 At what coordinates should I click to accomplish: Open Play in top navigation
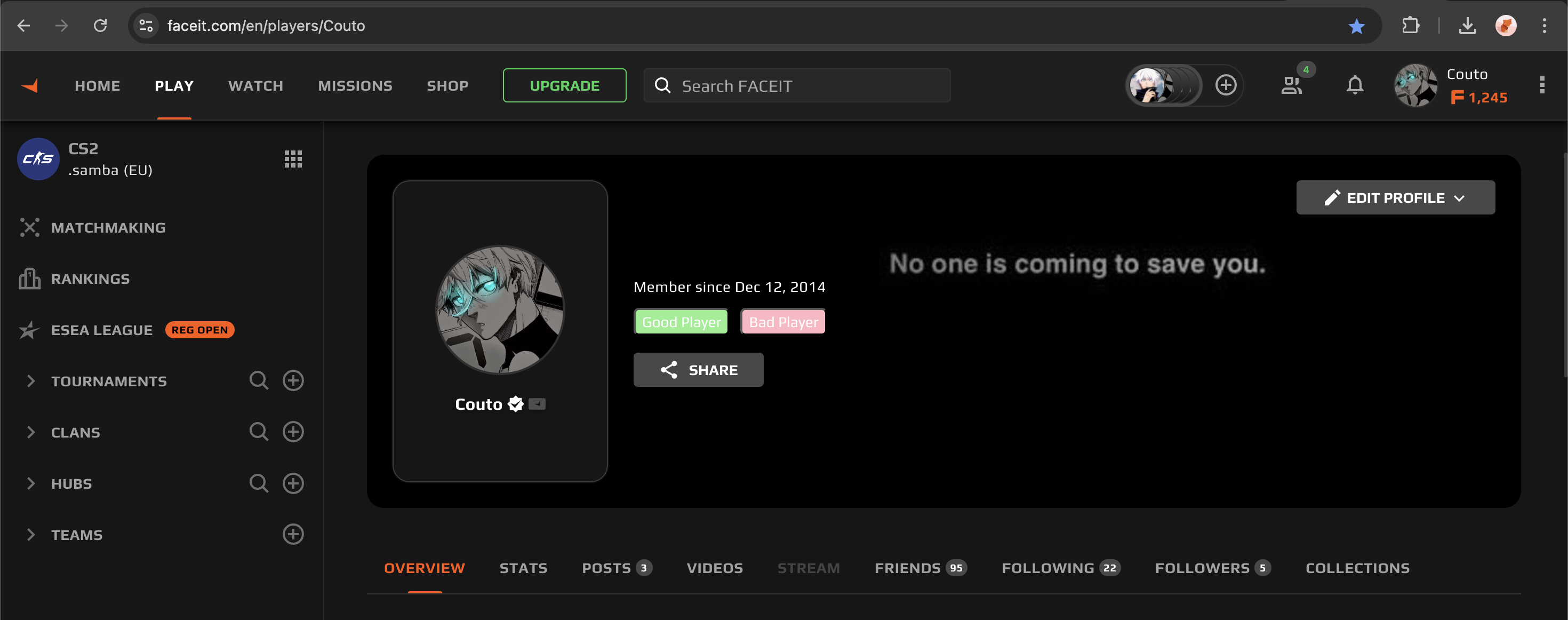click(x=174, y=86)
